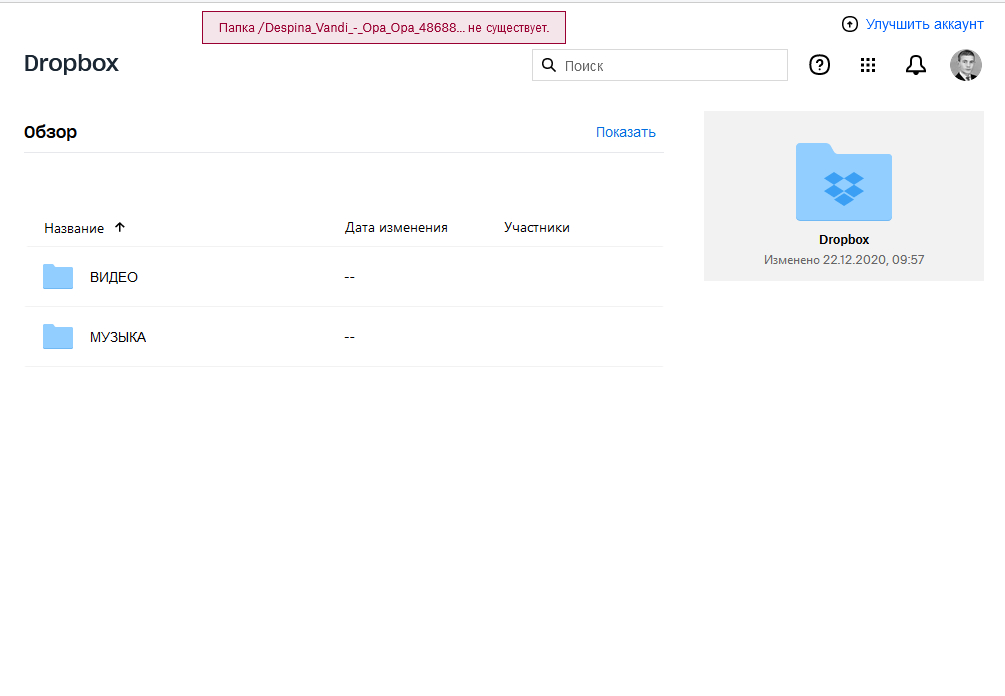The width and height of the screenshot is (1005, 696).
Task: Click the Улучшить аккаунт link
Action: tap(924, 24)
